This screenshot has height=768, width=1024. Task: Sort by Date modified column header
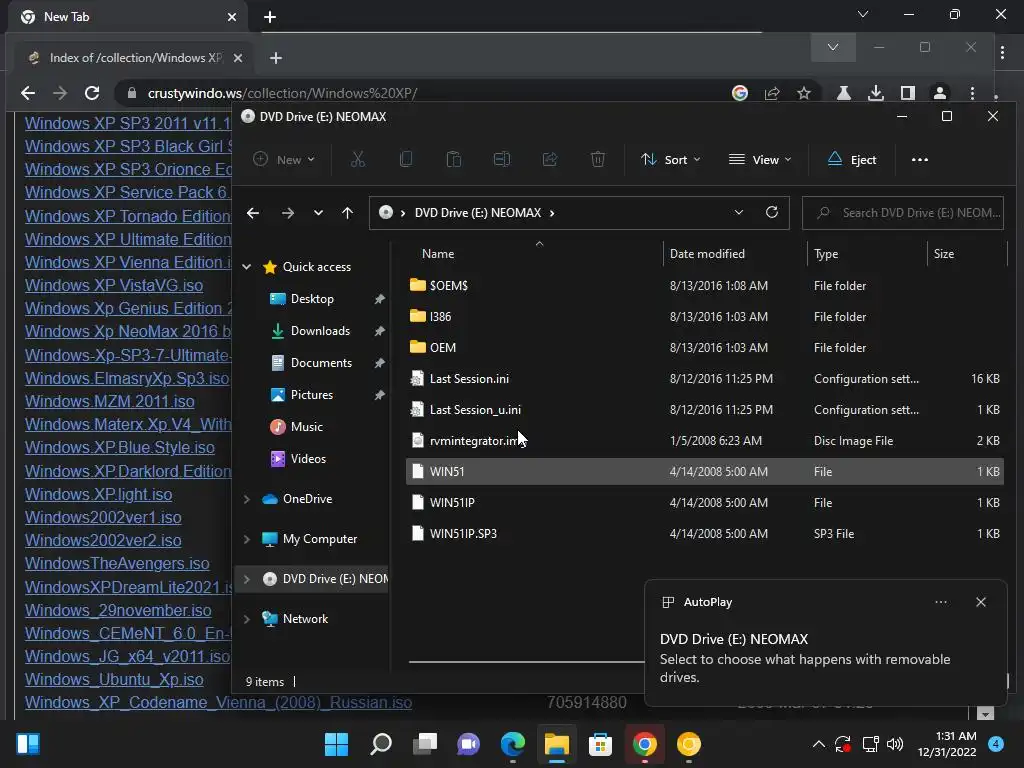[x=707, y=253]
